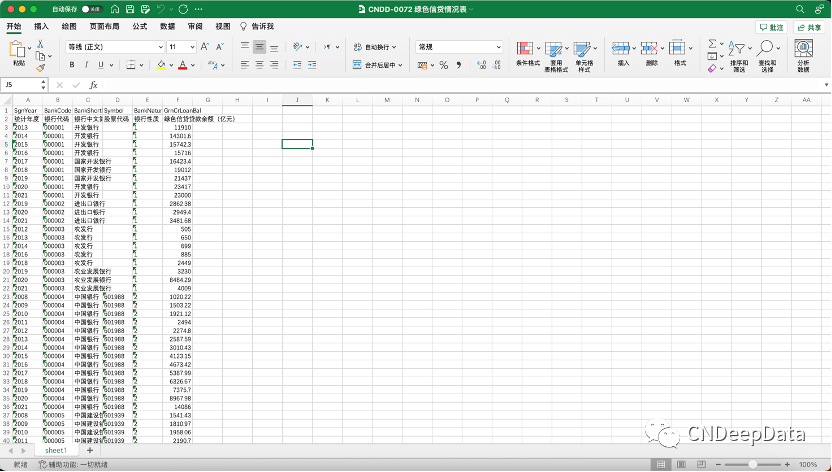Click the Home icon in title bar
Image resolution: width=832 pixels, height=472 pixels.
(x=115, y=9)
